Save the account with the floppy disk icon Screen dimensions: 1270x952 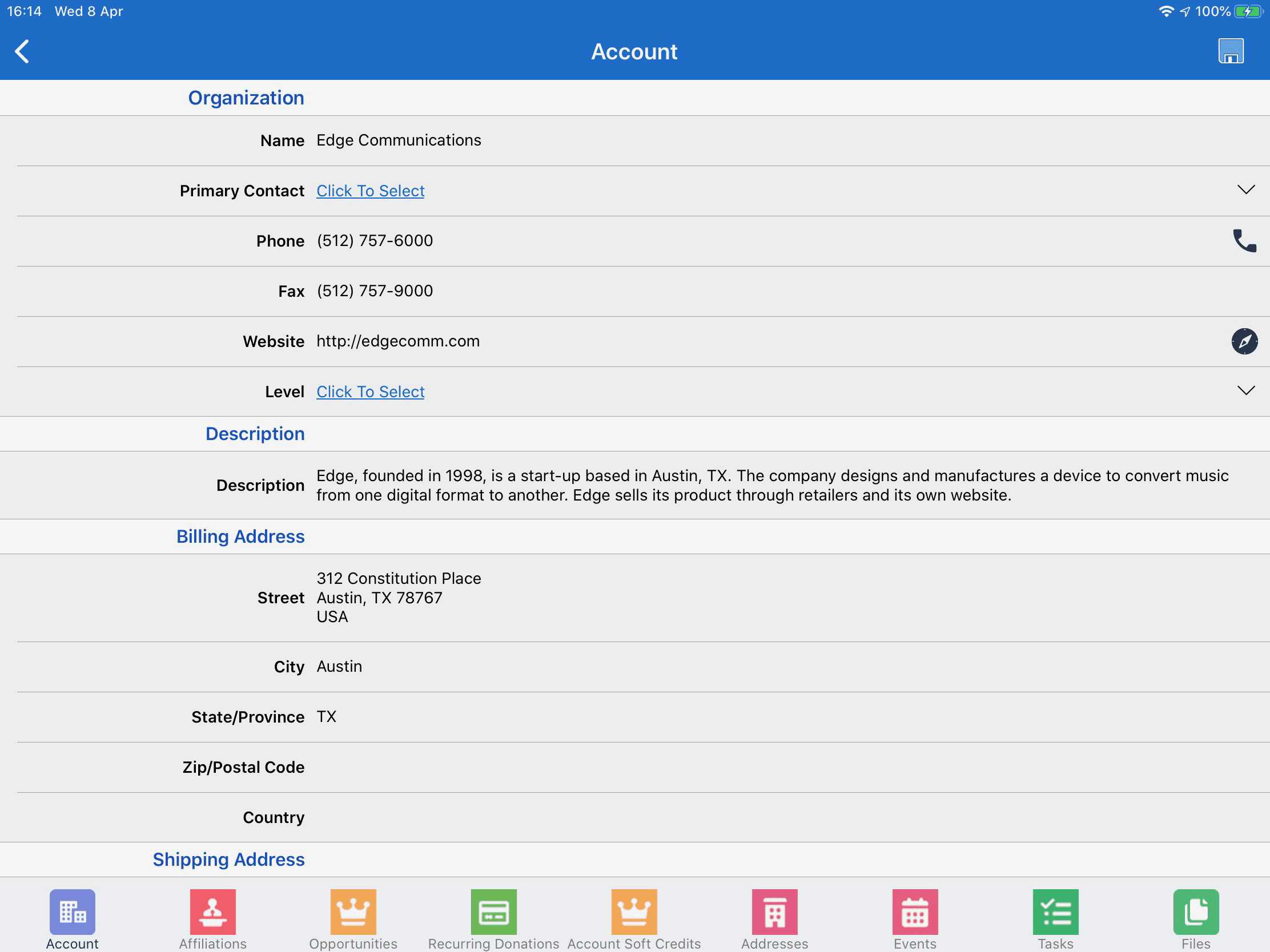1231,51
